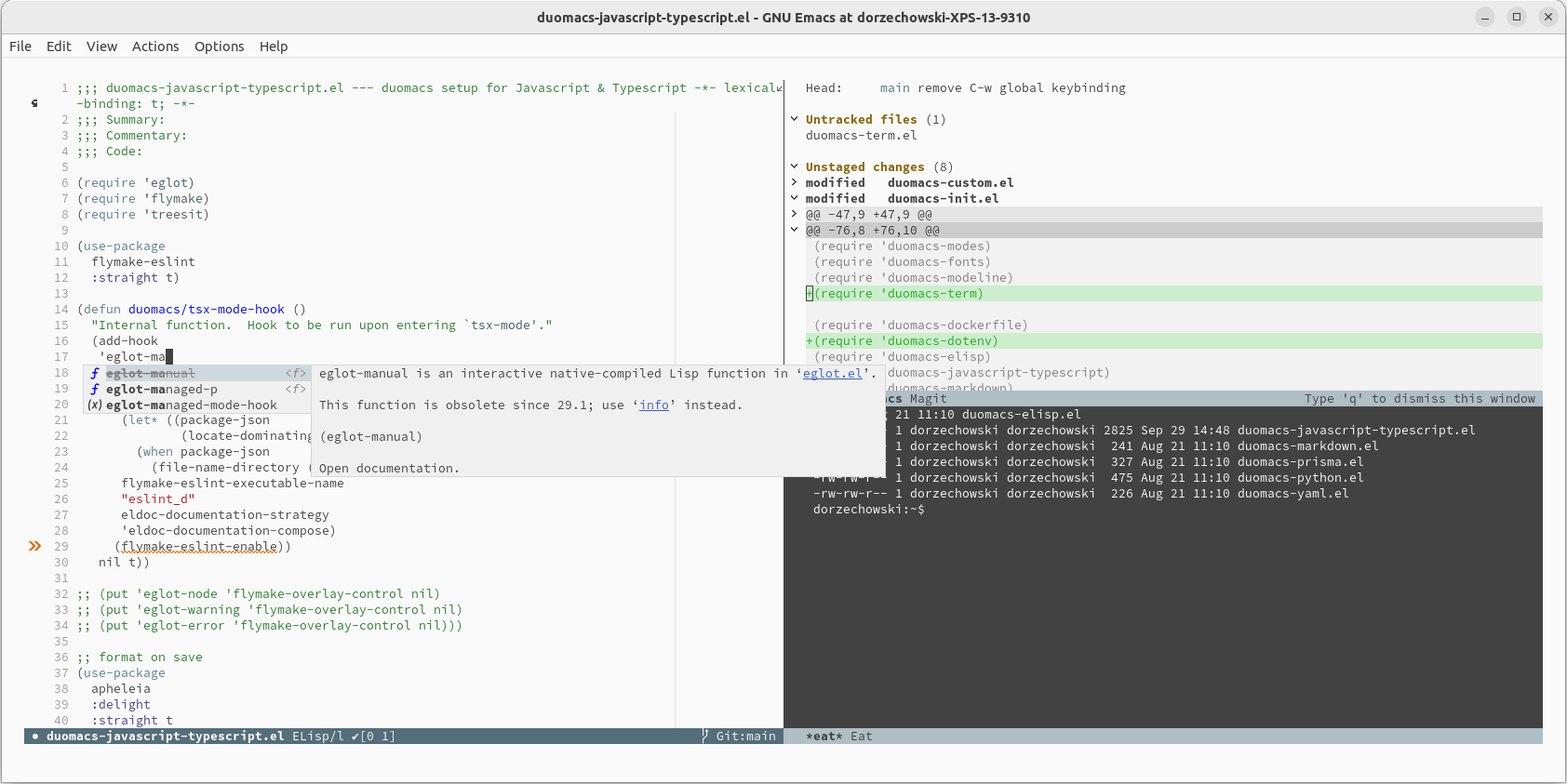Viewport: 1567px width, 784px height.
Task: Expand the modified duomacs-custom.el entry
Action: (795, 182)
